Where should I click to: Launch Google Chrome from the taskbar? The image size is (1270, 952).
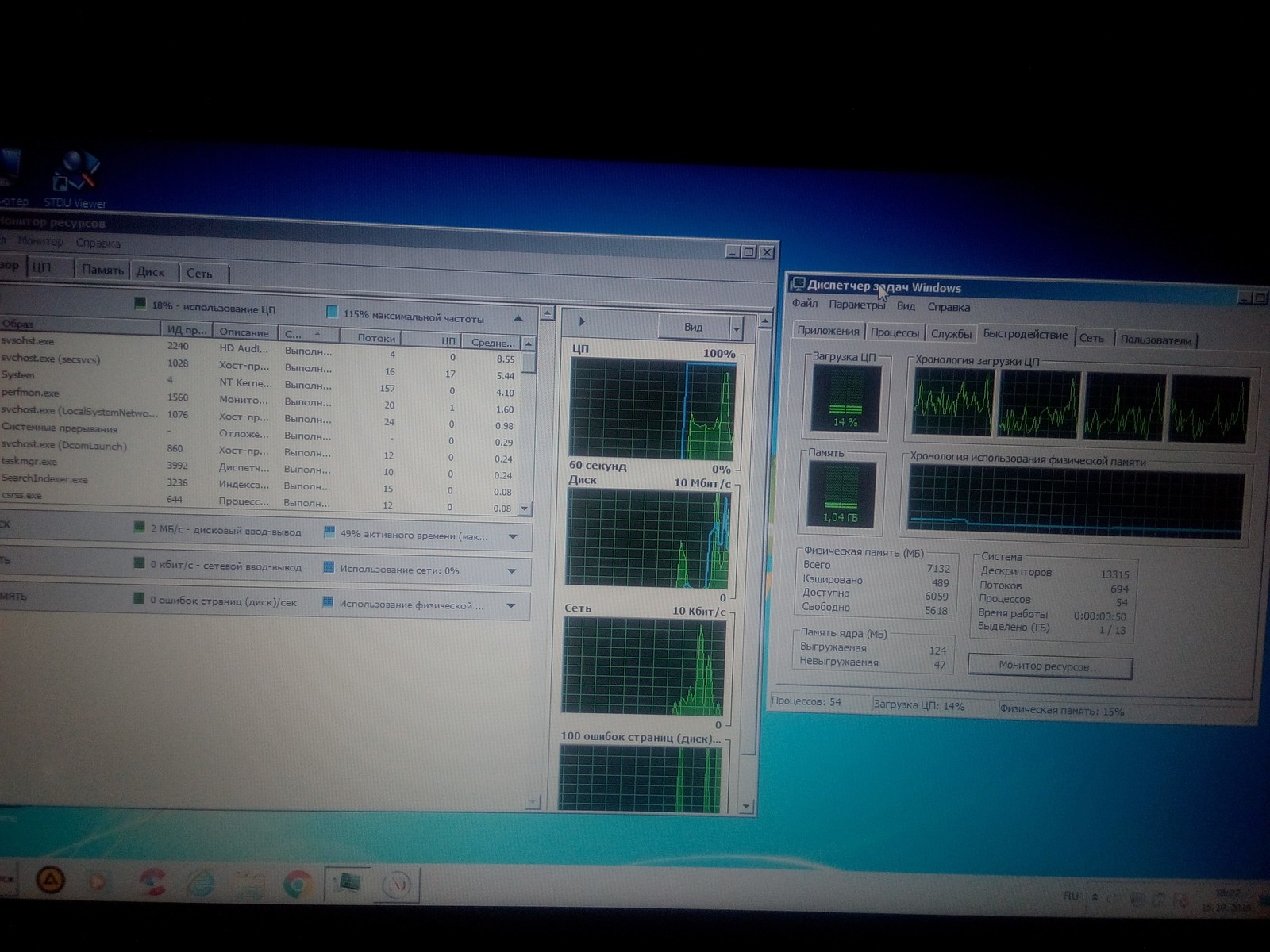click(x=298, y=884)
